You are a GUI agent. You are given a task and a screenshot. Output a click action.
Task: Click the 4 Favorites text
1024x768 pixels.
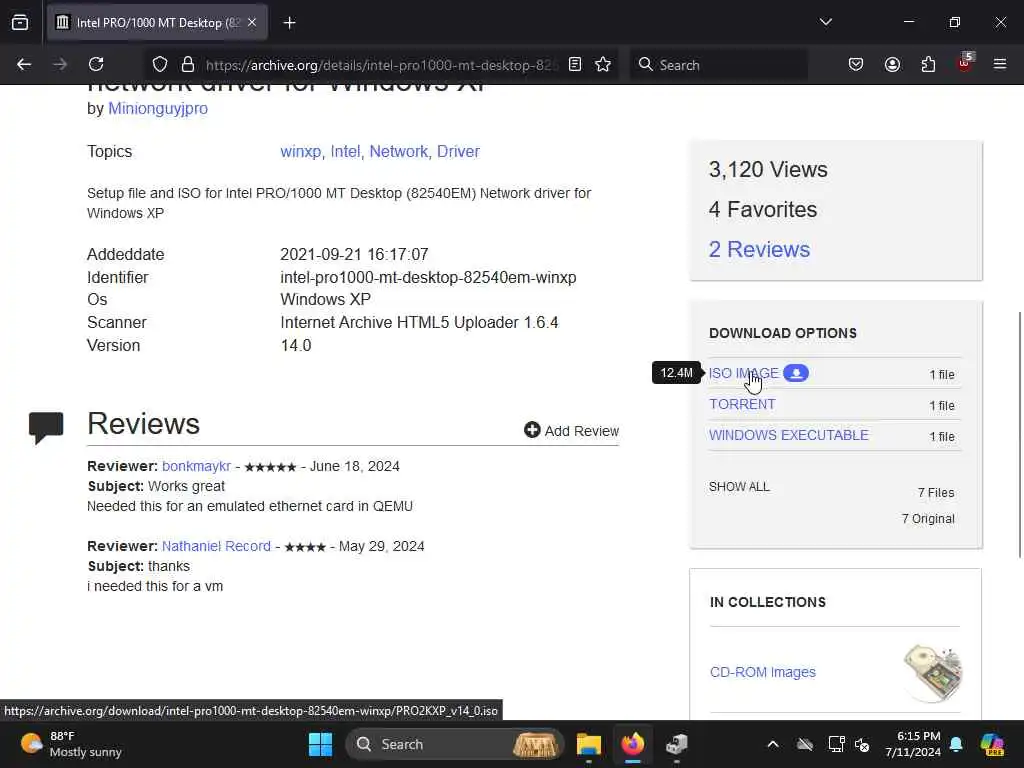(763, 210)
